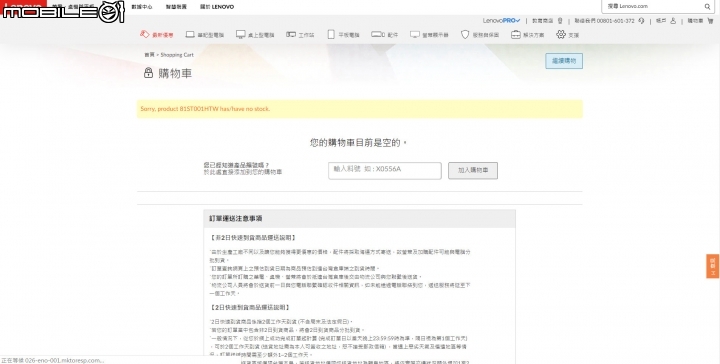Click the 繼續購物 continue shopping button
This screenshot has height=364, width=720.
[x=564, y=61]
